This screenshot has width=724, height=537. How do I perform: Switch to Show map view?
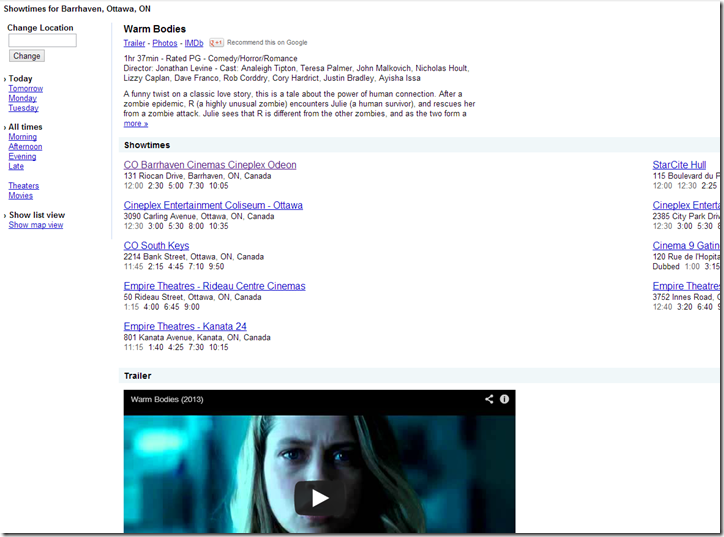pos(36,225)
